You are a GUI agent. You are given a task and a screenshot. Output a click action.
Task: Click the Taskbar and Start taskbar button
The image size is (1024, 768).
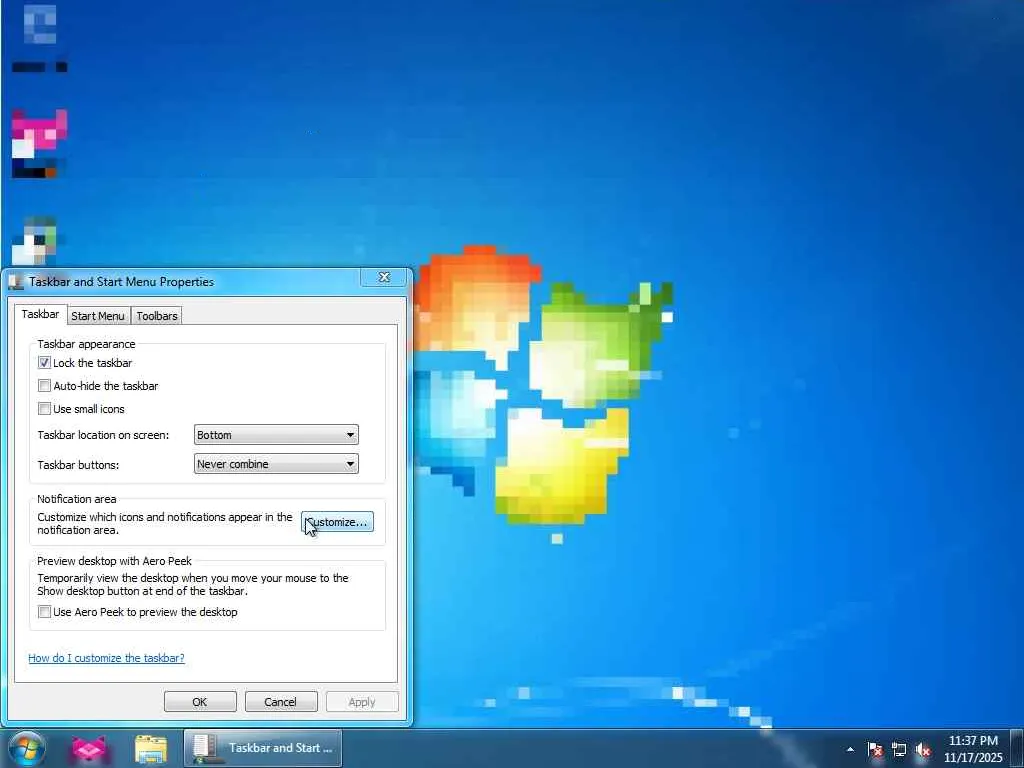(263, 748)
